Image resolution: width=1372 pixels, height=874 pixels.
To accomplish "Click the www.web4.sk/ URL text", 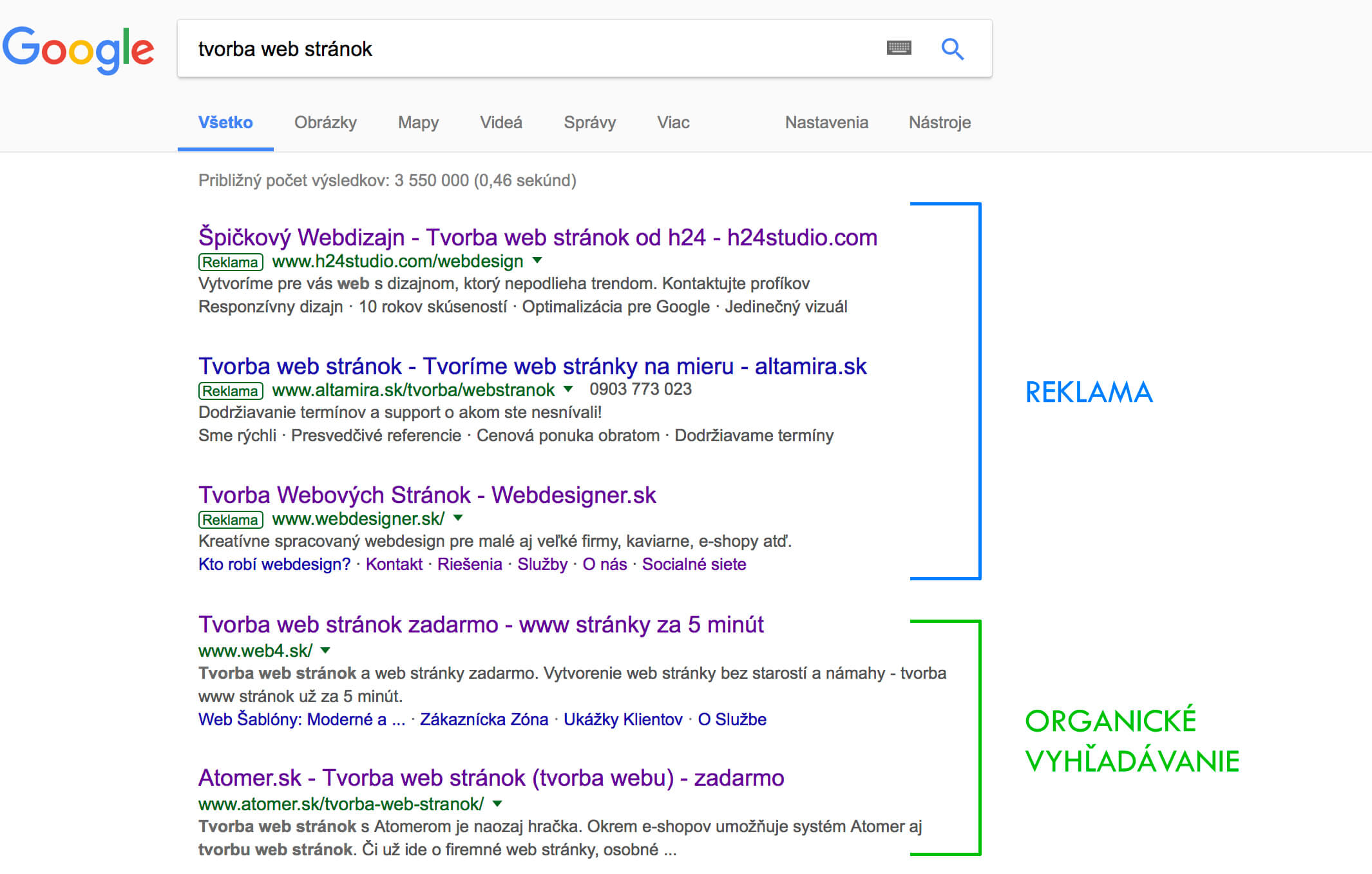I will (x=256, y=651).
